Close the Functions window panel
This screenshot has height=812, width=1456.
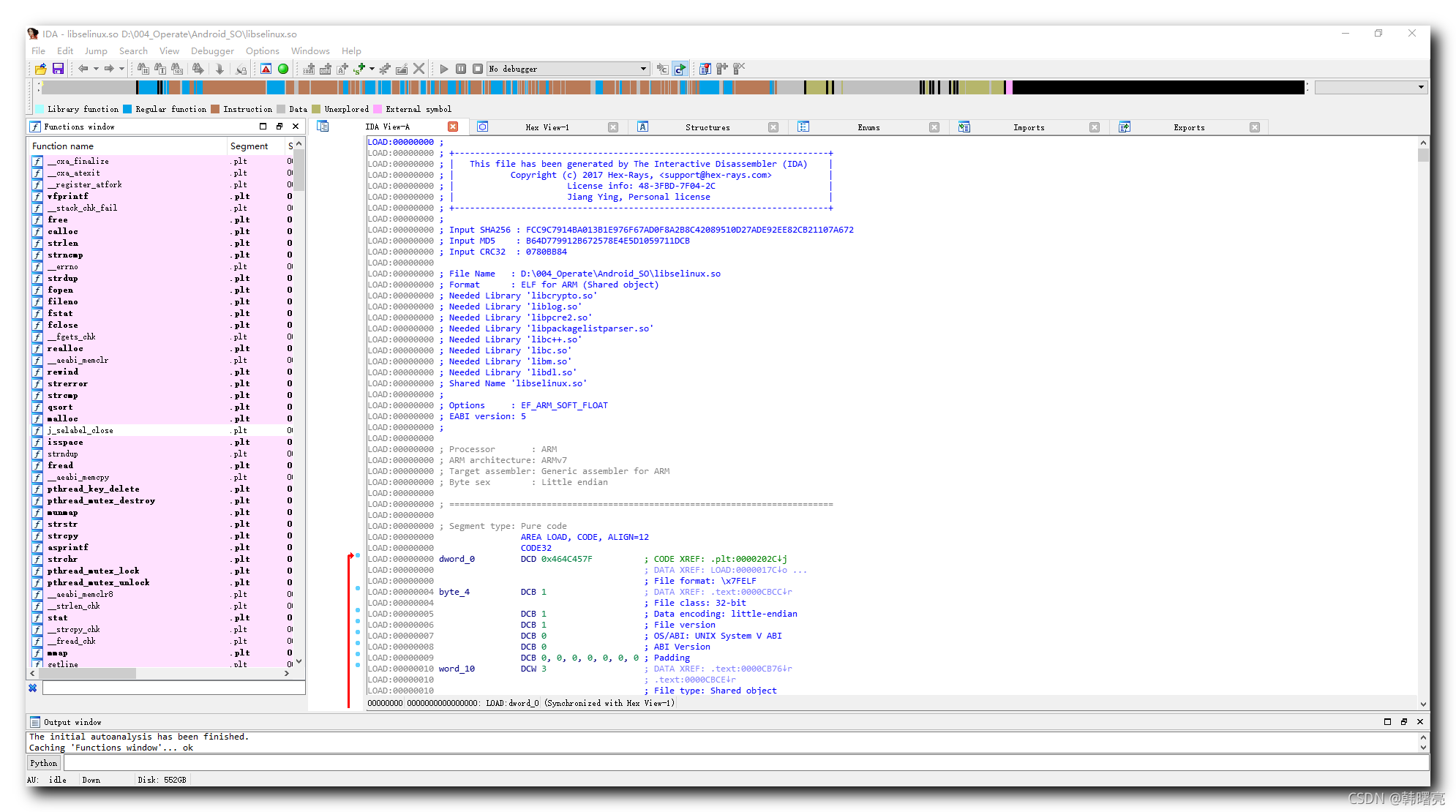tap(296, 127)
